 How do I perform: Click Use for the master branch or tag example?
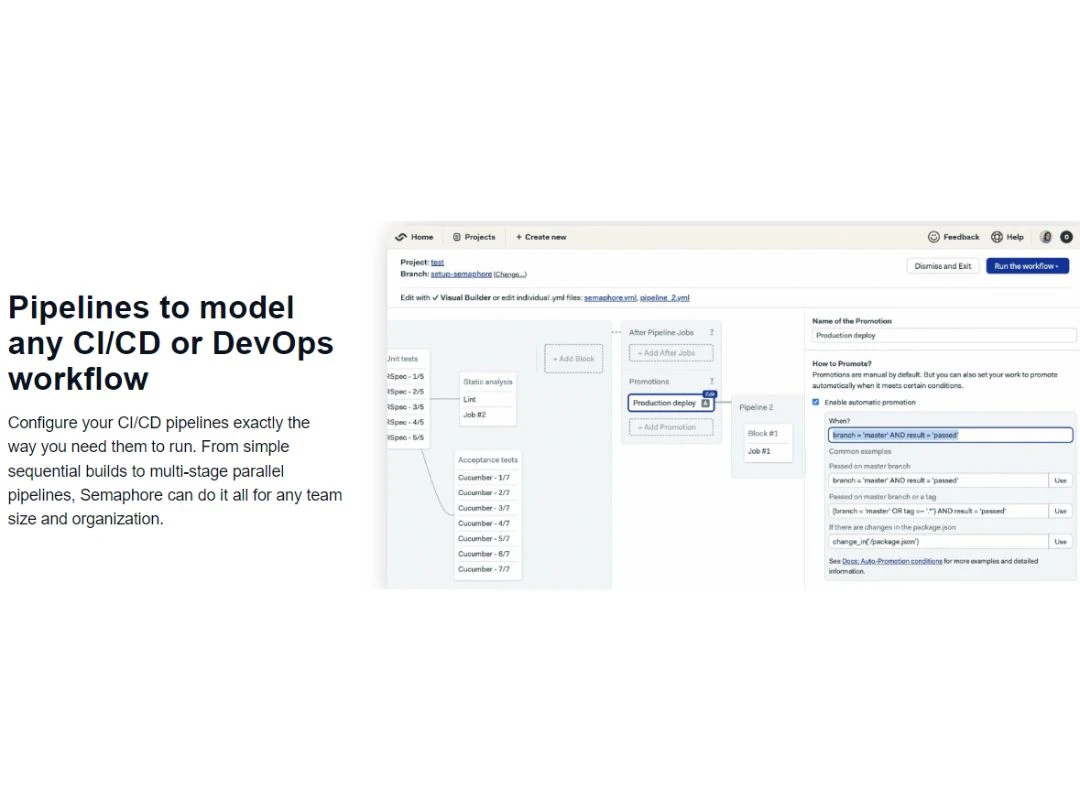(x=1060, y=511)
